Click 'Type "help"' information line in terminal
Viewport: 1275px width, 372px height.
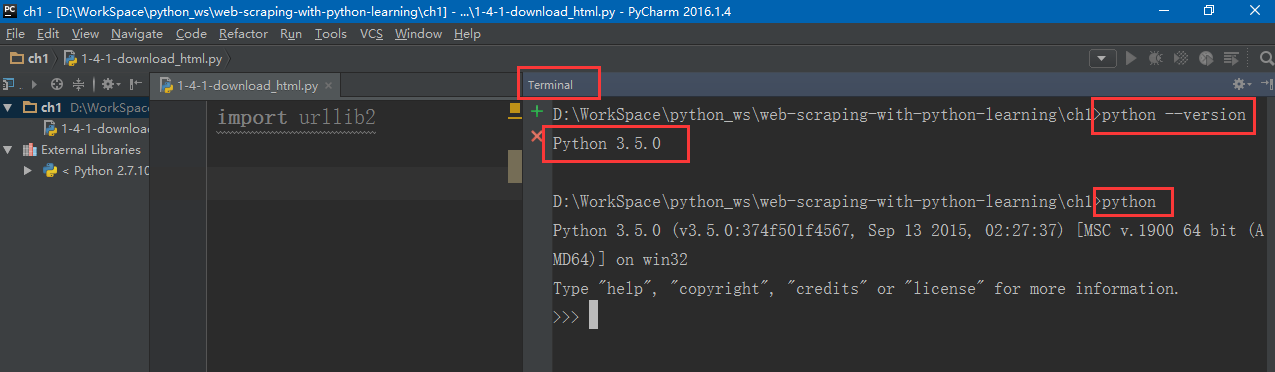(x=866, y=289)
